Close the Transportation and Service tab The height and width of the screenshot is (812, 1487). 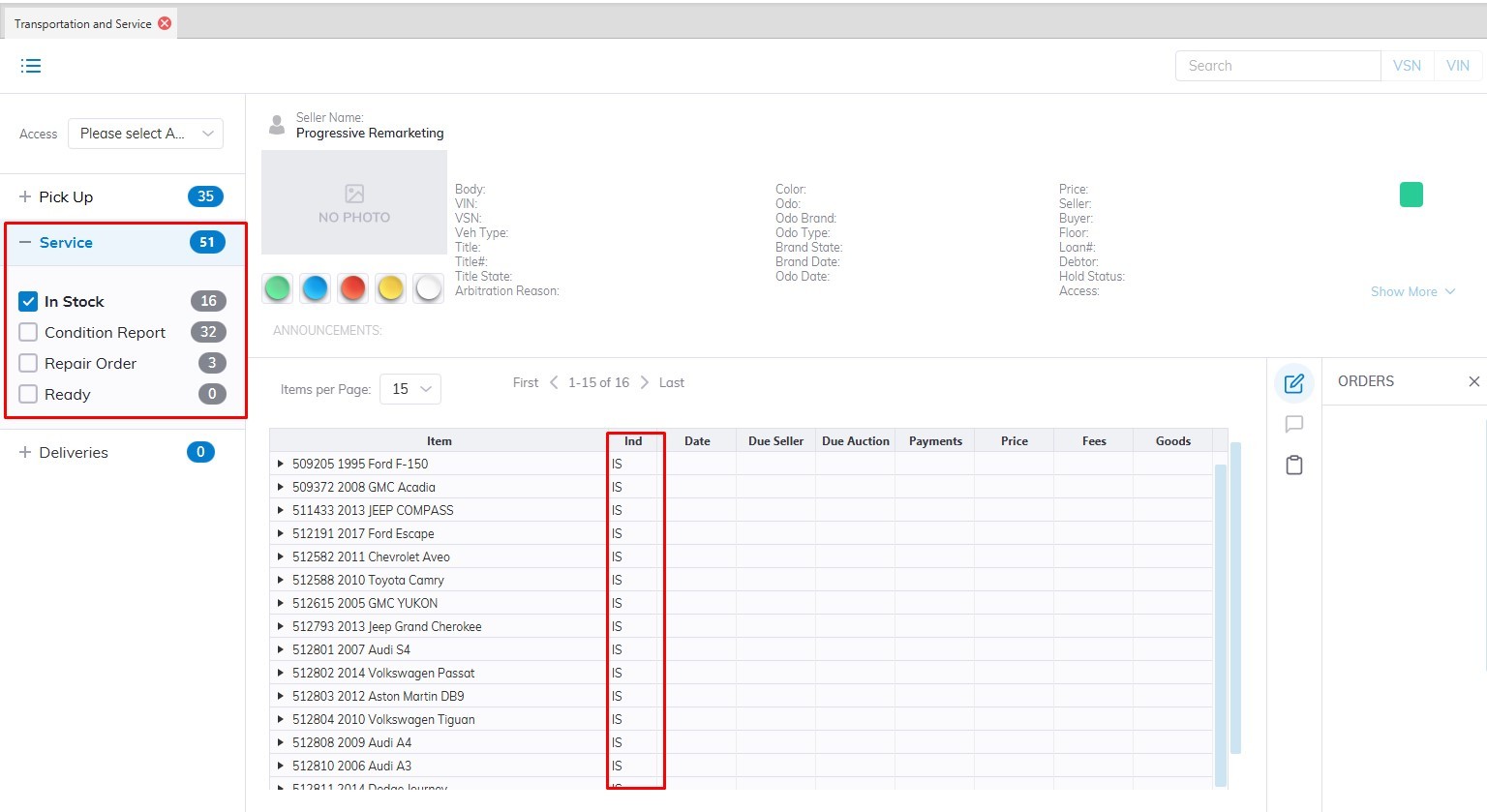(165, 23)
